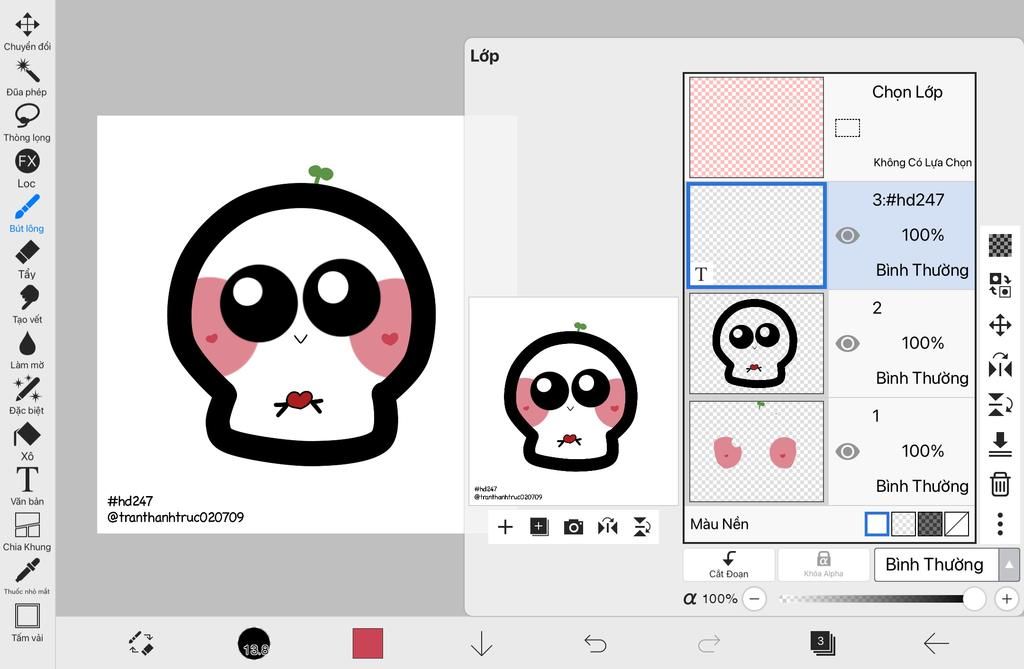Tap the checkerboard clear layer icon
The image size is (1024, 669).
1000,246
